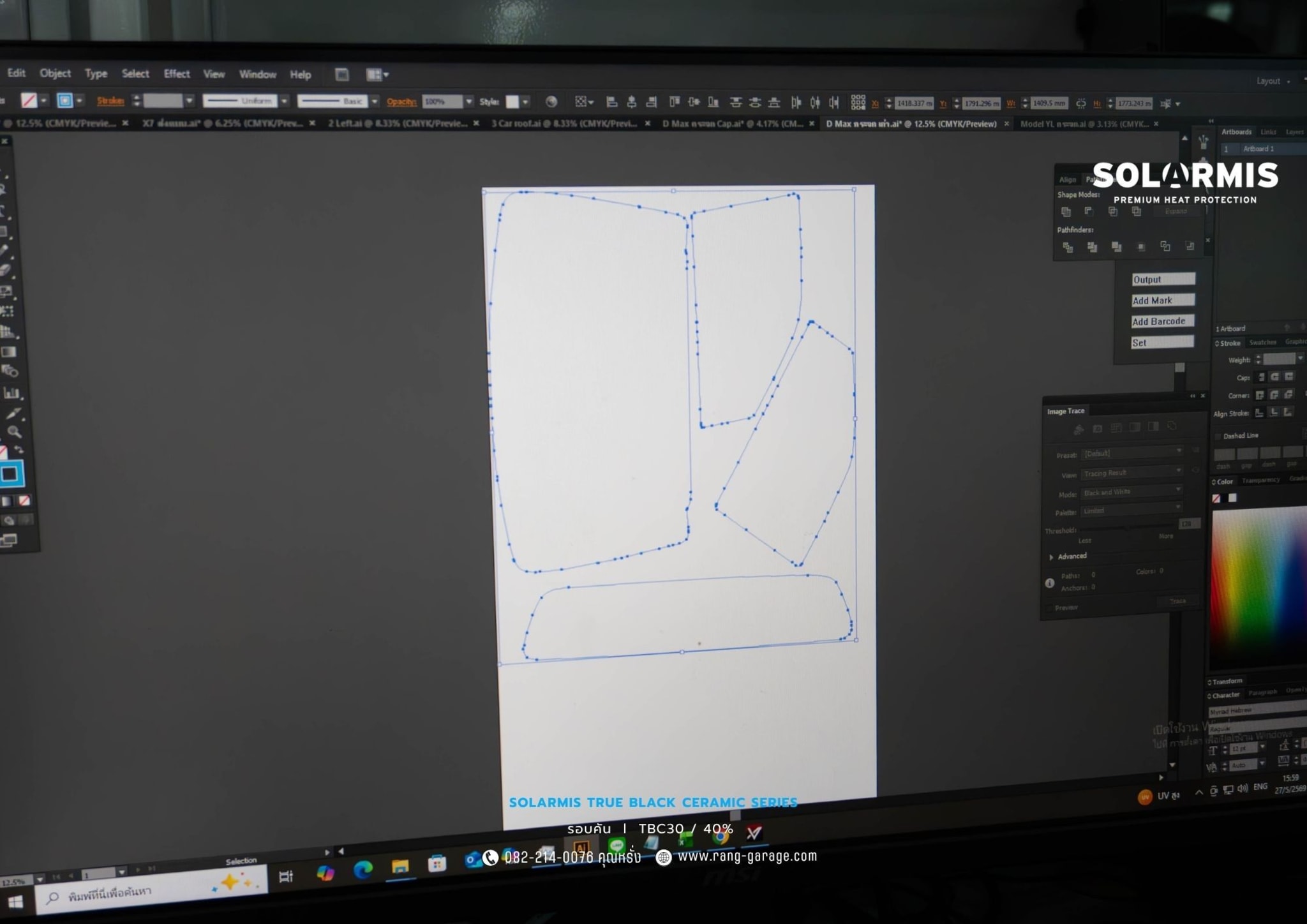Open the Window menu
This screenshot has width=1307, height=924.
(x=258, y=74)
